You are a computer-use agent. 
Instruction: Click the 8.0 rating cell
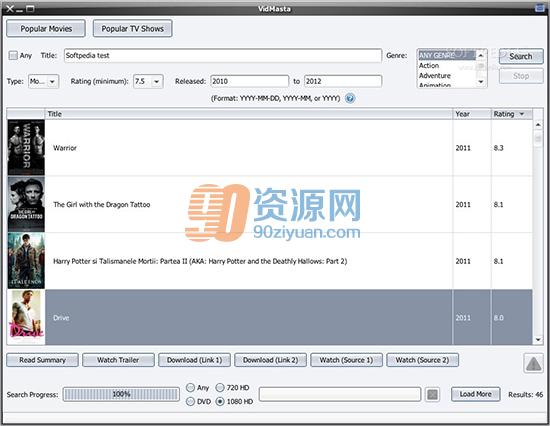coord(512,318)
